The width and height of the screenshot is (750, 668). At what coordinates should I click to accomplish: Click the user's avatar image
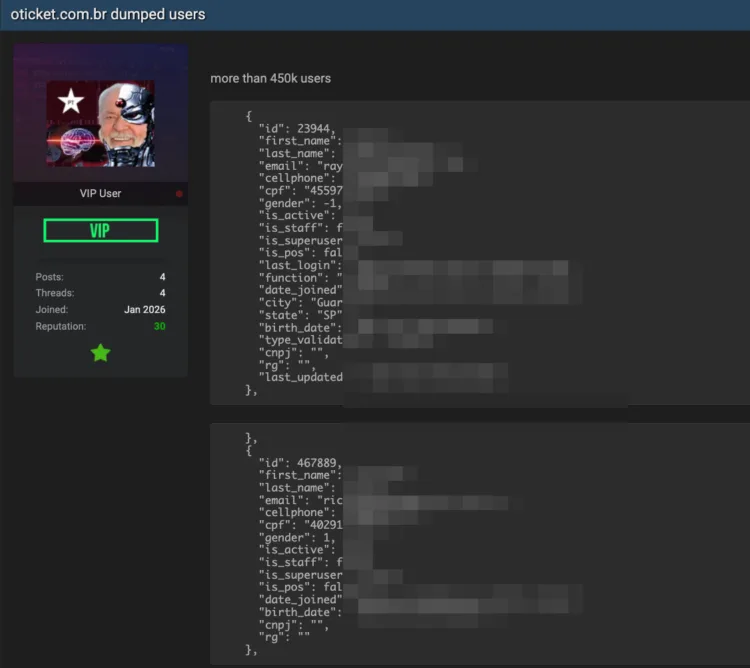point(100,124)
